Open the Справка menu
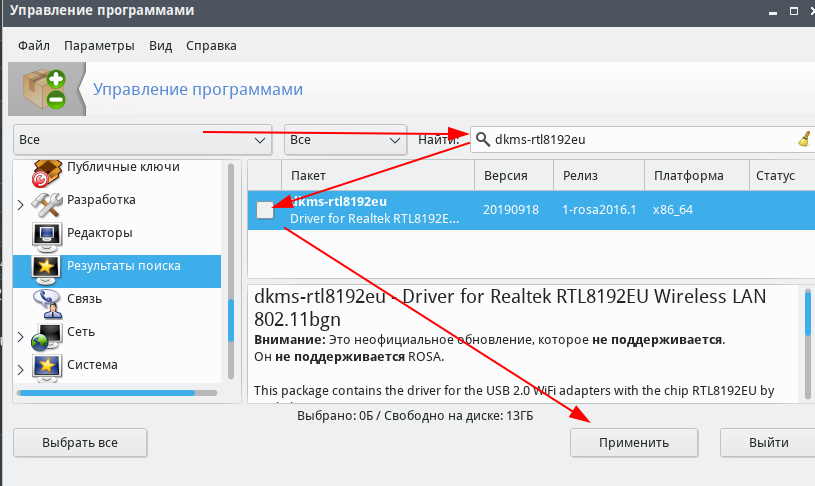815x486 pixels. coord(211,46)
